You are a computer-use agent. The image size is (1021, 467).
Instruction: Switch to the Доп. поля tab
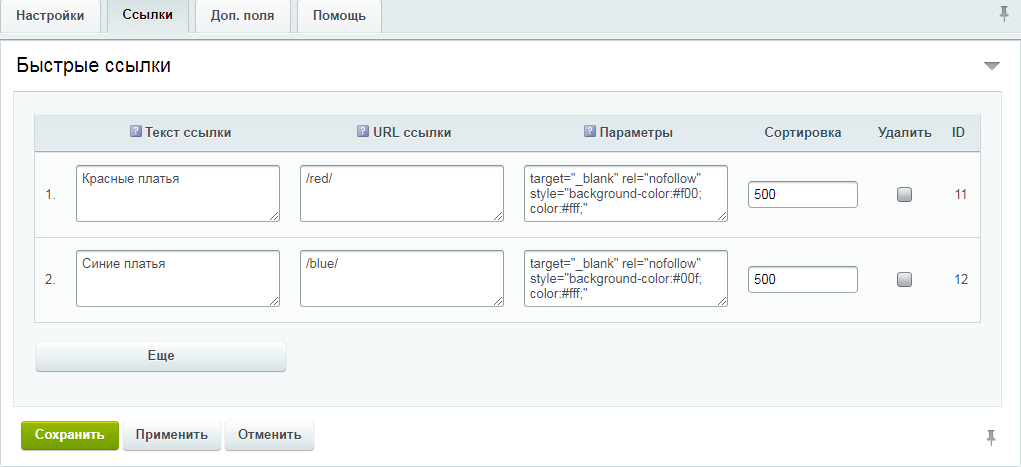click(242, 16)
